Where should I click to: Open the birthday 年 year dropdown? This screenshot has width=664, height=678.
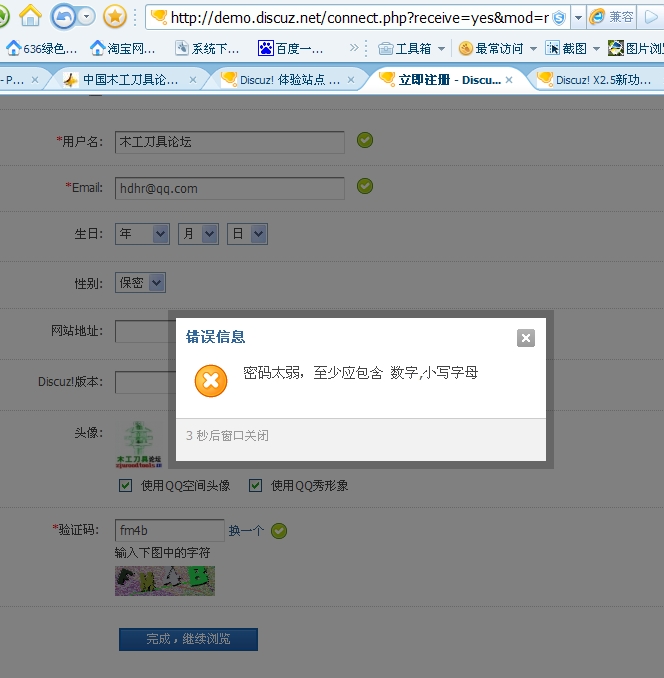[x=142, y=234]
